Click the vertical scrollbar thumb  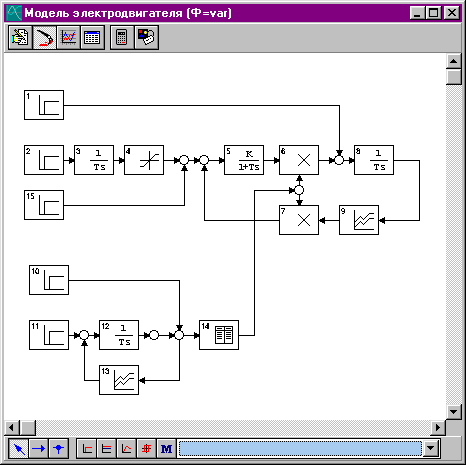(x=454, y=77)
